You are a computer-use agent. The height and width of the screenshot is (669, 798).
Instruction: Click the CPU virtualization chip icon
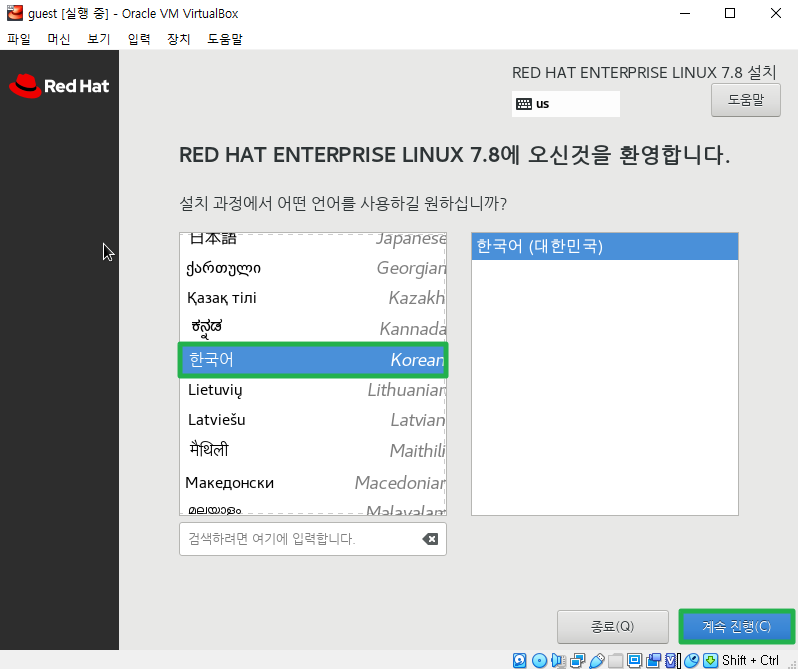673,660
